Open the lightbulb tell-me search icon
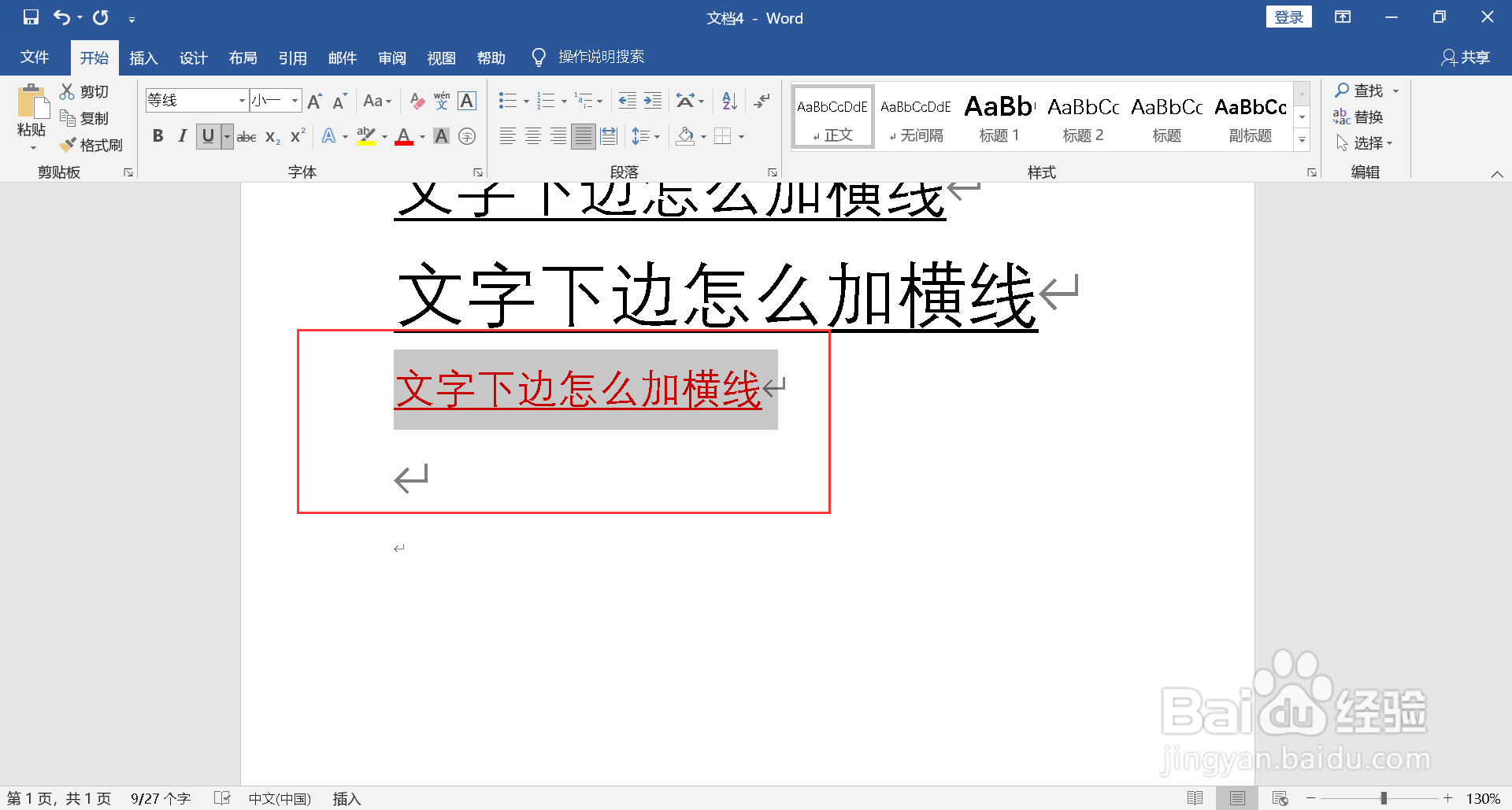This screenshot has width=1512, height=810. click(x=539, y=57)
